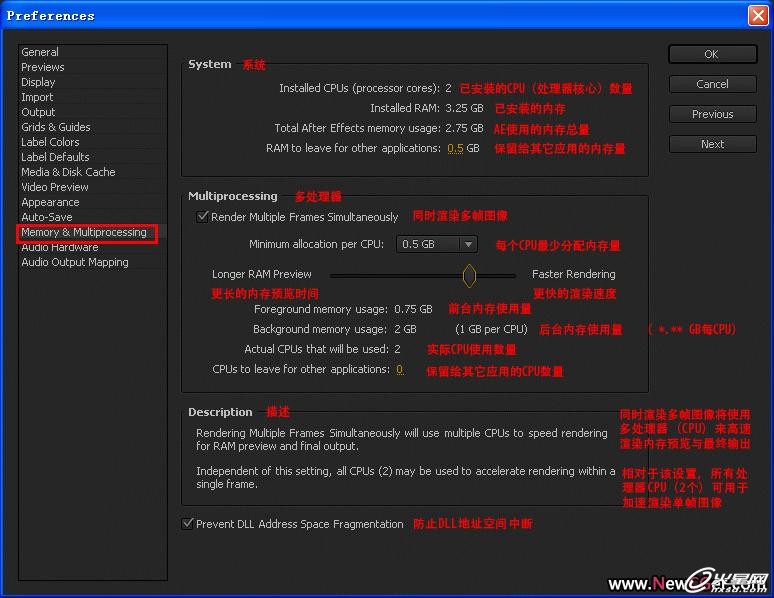Click the Total After Effects memory usage 2.75 GB
The height and width of the screenshot is (598, 774).
pos(464,128)
